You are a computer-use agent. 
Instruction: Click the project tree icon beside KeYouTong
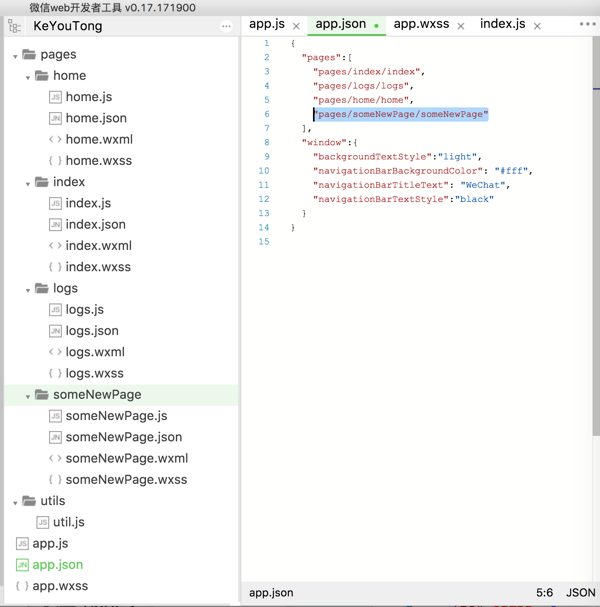point(14,26)
